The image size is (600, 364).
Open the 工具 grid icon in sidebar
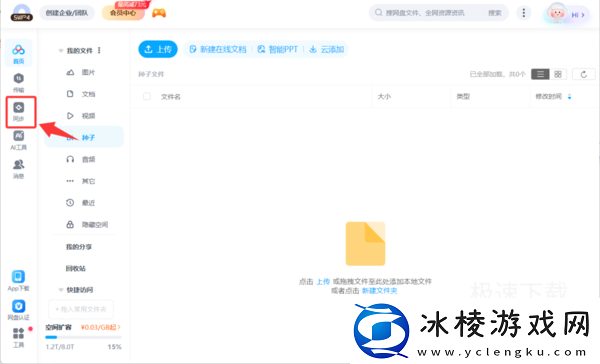click(x=18, y=337)
